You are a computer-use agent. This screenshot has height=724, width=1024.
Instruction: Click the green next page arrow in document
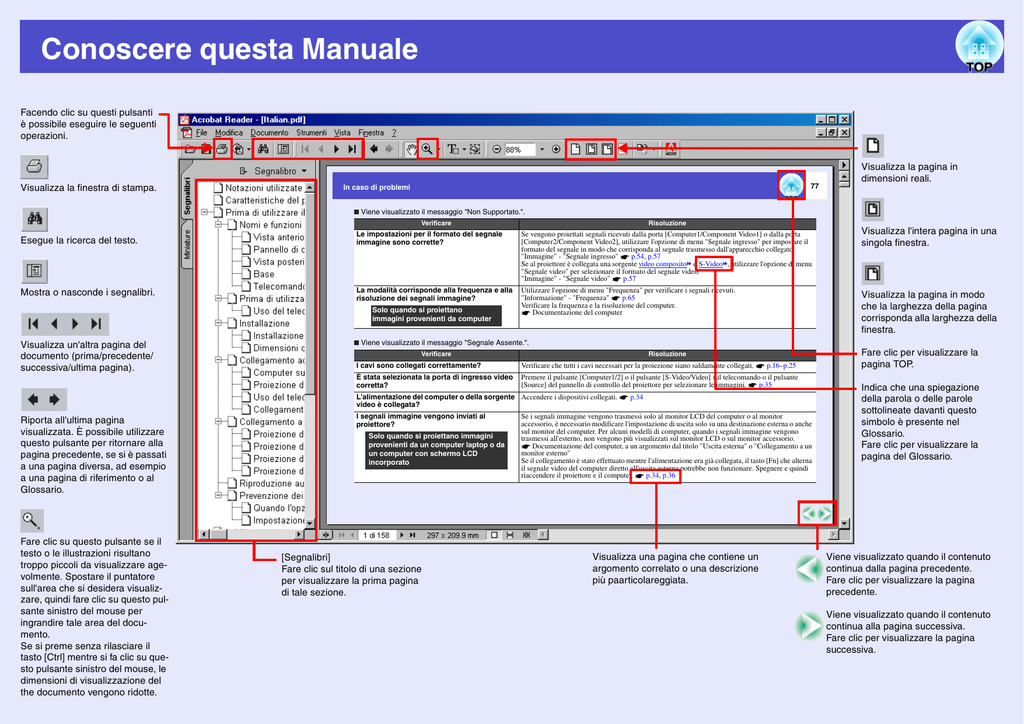point(825,513)
